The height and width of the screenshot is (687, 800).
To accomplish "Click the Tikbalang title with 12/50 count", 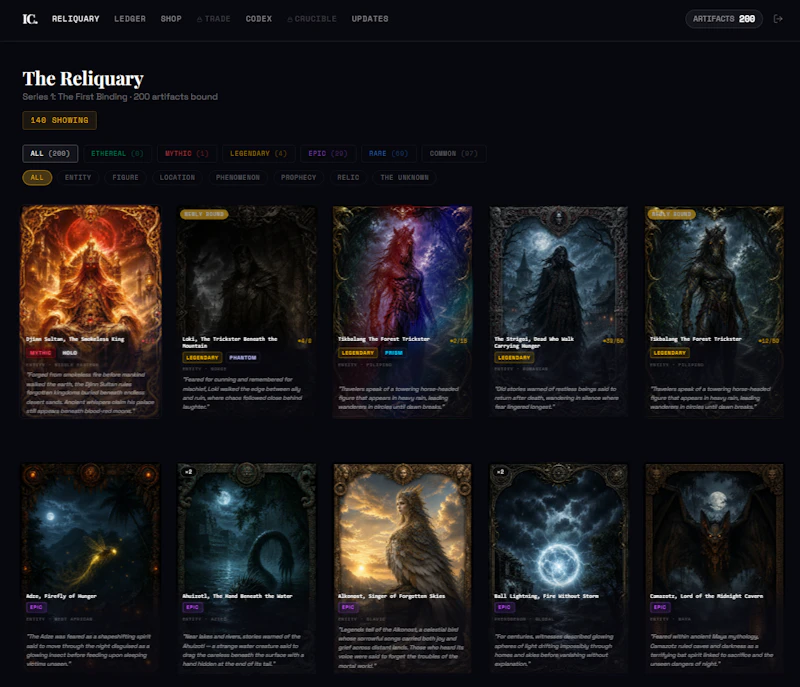I will point(695,339).
